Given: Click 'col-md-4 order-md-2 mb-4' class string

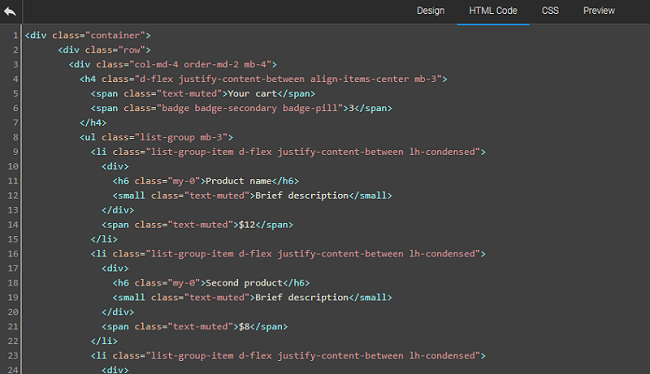Looking at the screenshot, I should pos(200,65).
